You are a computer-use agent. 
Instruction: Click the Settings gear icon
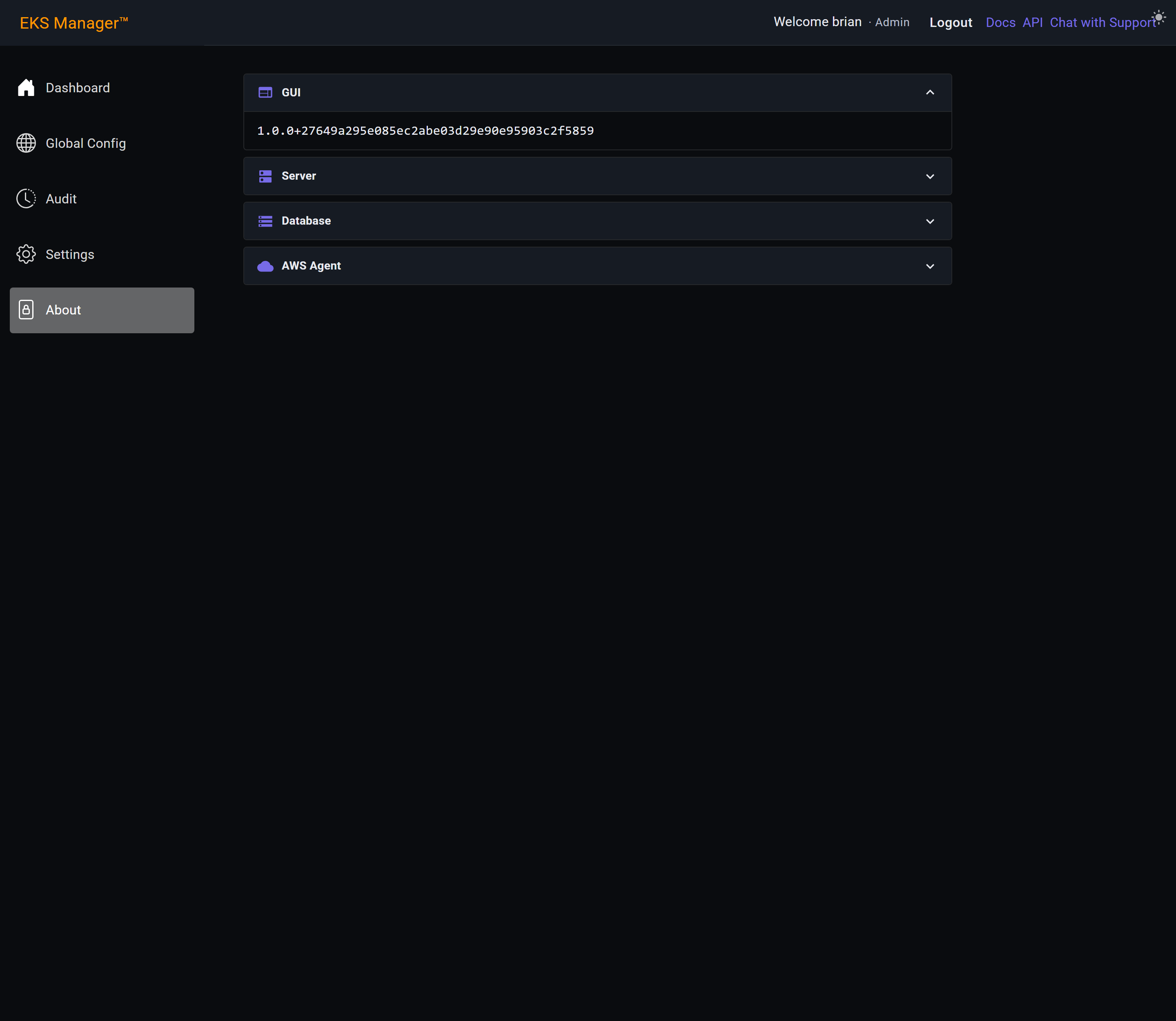(26, 254)
